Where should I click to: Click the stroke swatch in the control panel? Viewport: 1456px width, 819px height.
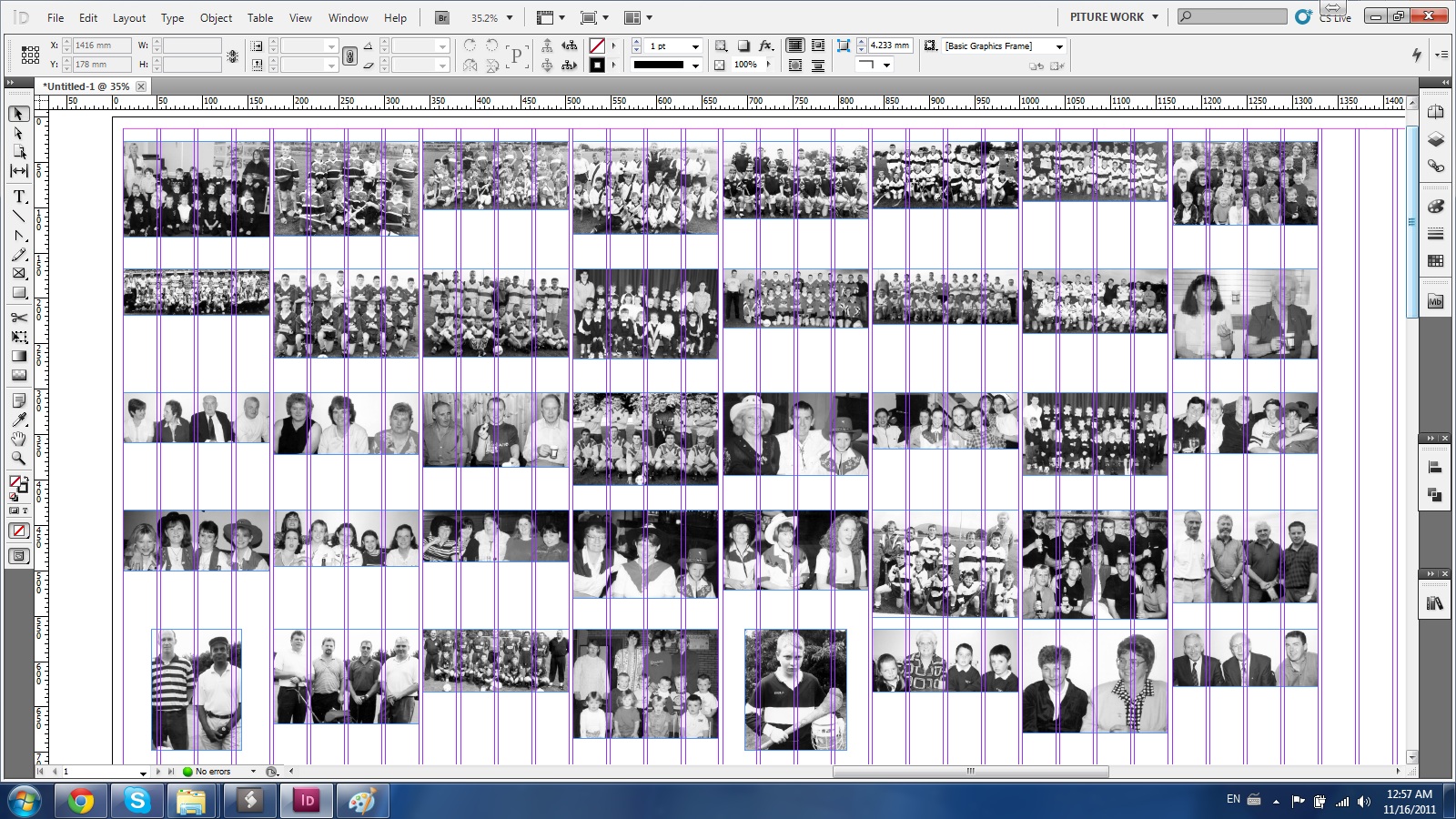(597, 66)
